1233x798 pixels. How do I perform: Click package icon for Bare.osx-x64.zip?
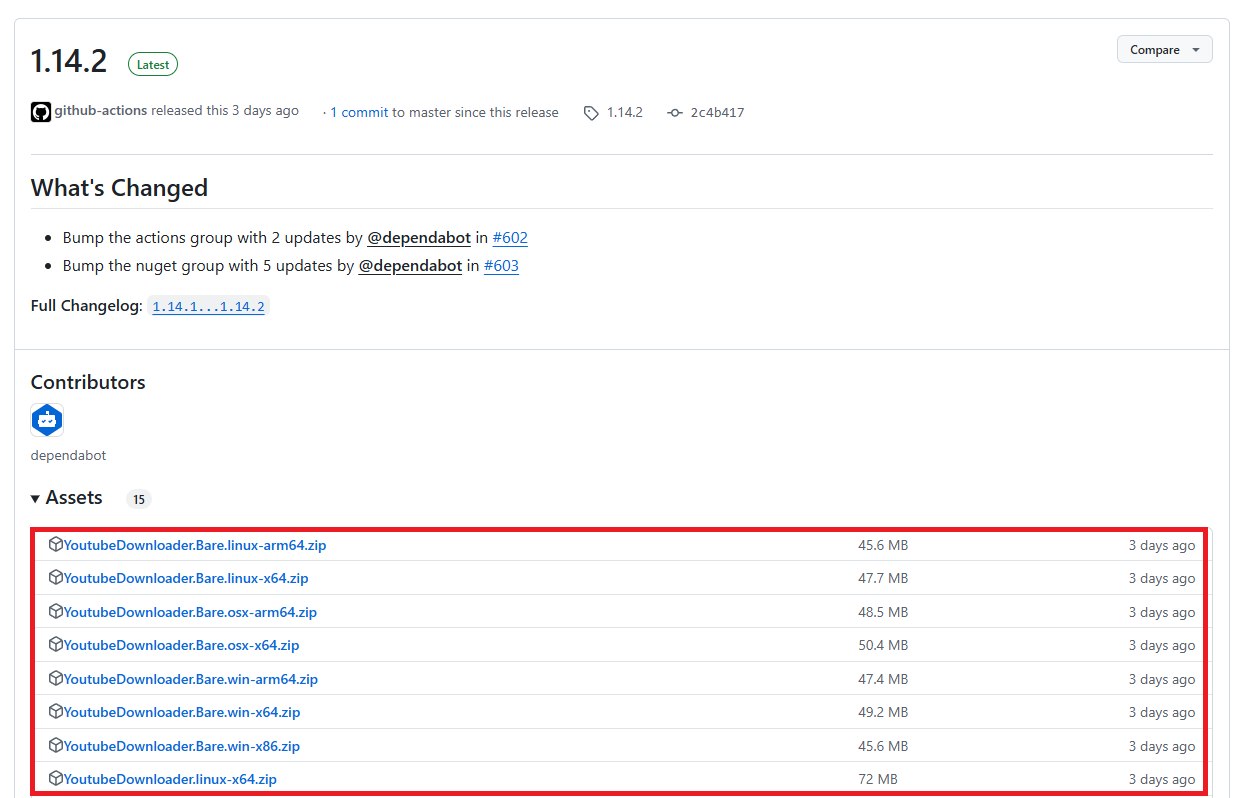[56, 645]
